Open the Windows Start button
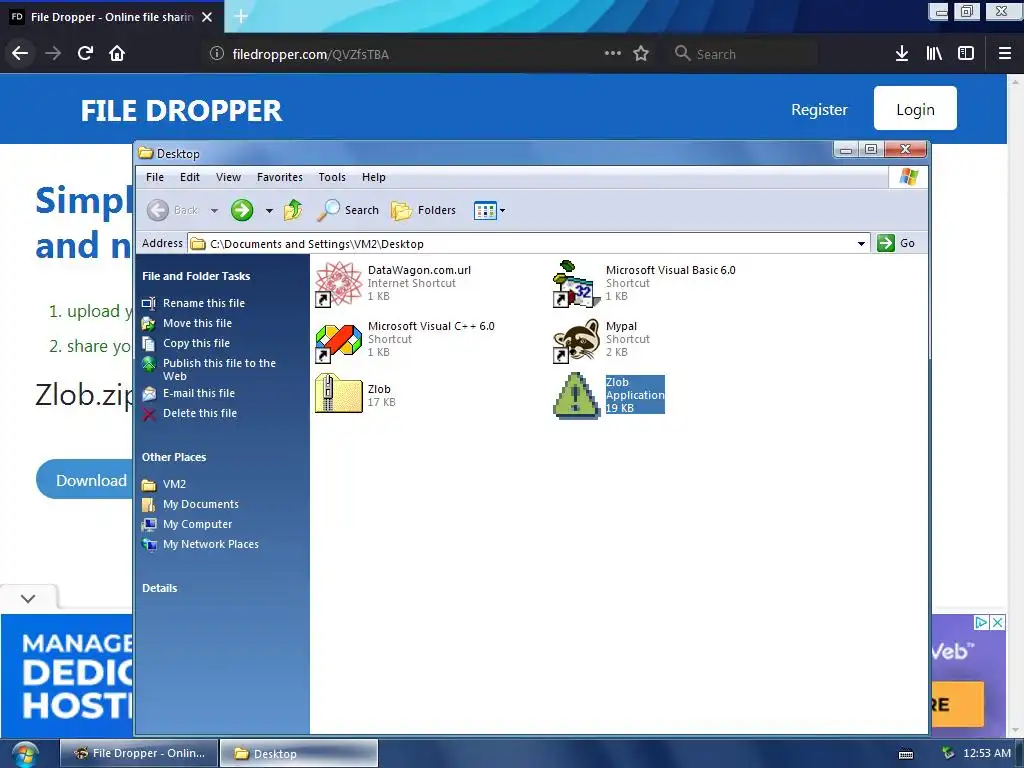 (24, 754)
